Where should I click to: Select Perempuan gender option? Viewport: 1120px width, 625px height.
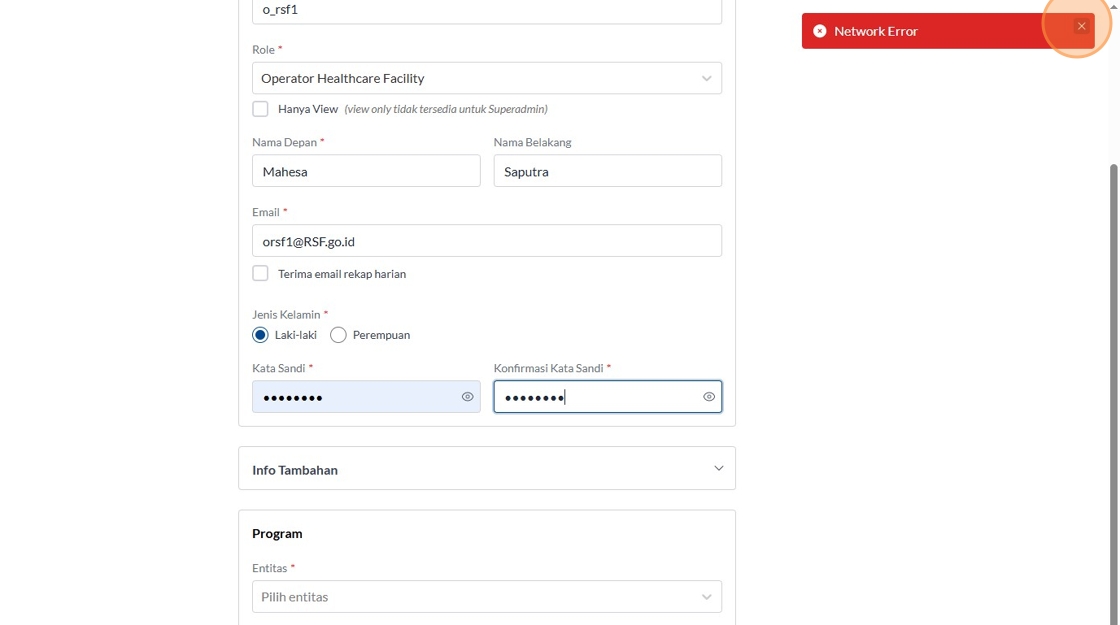(338, 335)
